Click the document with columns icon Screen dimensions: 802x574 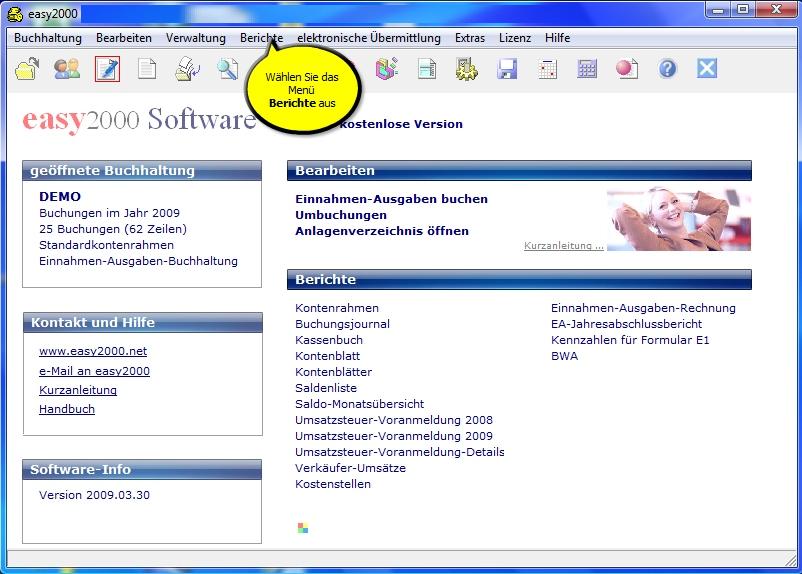(x=427, y=69)
